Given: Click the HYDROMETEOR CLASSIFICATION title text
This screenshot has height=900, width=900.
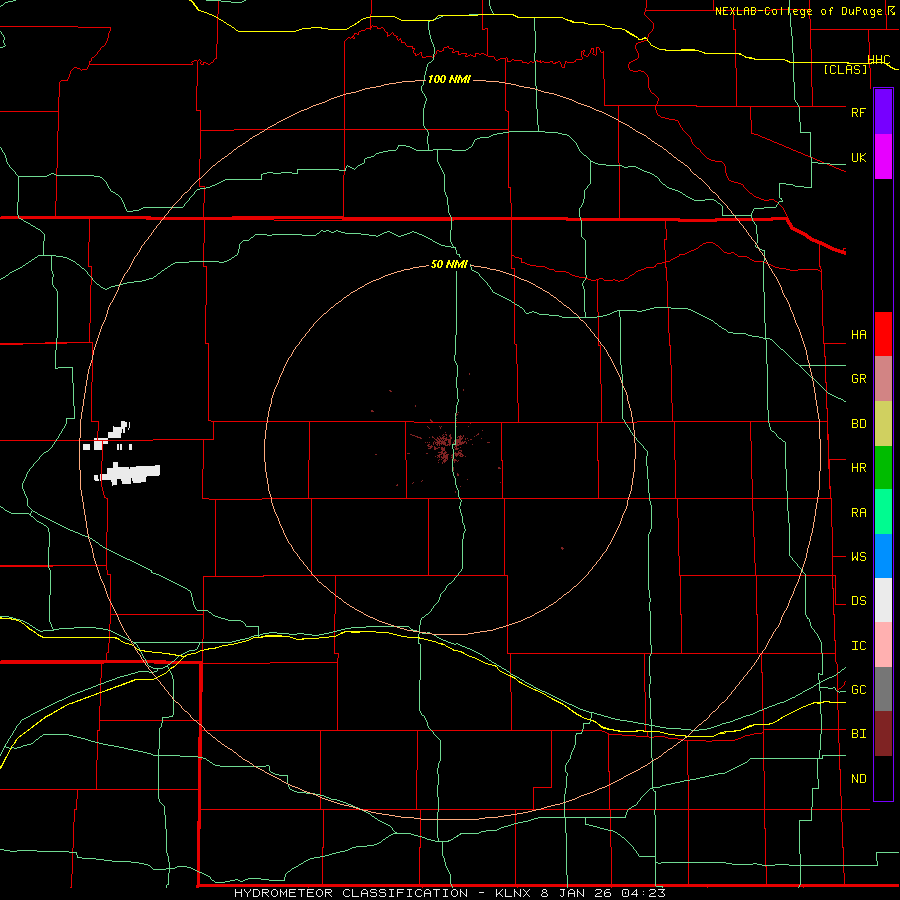Looking at the screenshot, I should point(351,893).
